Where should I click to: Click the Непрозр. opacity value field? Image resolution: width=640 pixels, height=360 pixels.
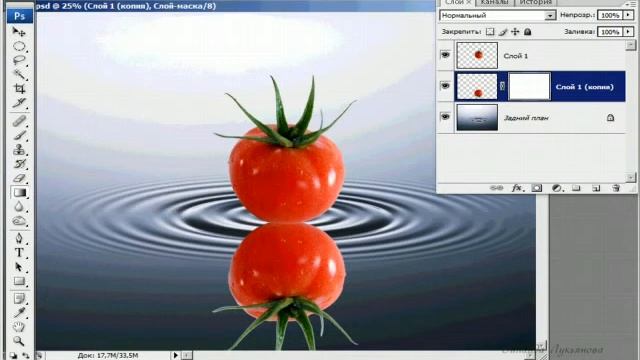pyautogui.click(x=610, y=15)
